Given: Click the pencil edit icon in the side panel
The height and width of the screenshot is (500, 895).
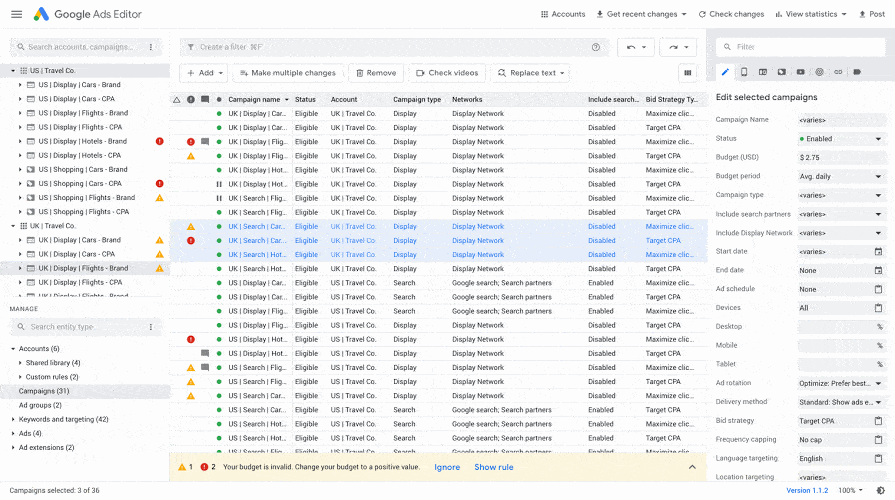Looking at the screenshot, I should (725, 72).
